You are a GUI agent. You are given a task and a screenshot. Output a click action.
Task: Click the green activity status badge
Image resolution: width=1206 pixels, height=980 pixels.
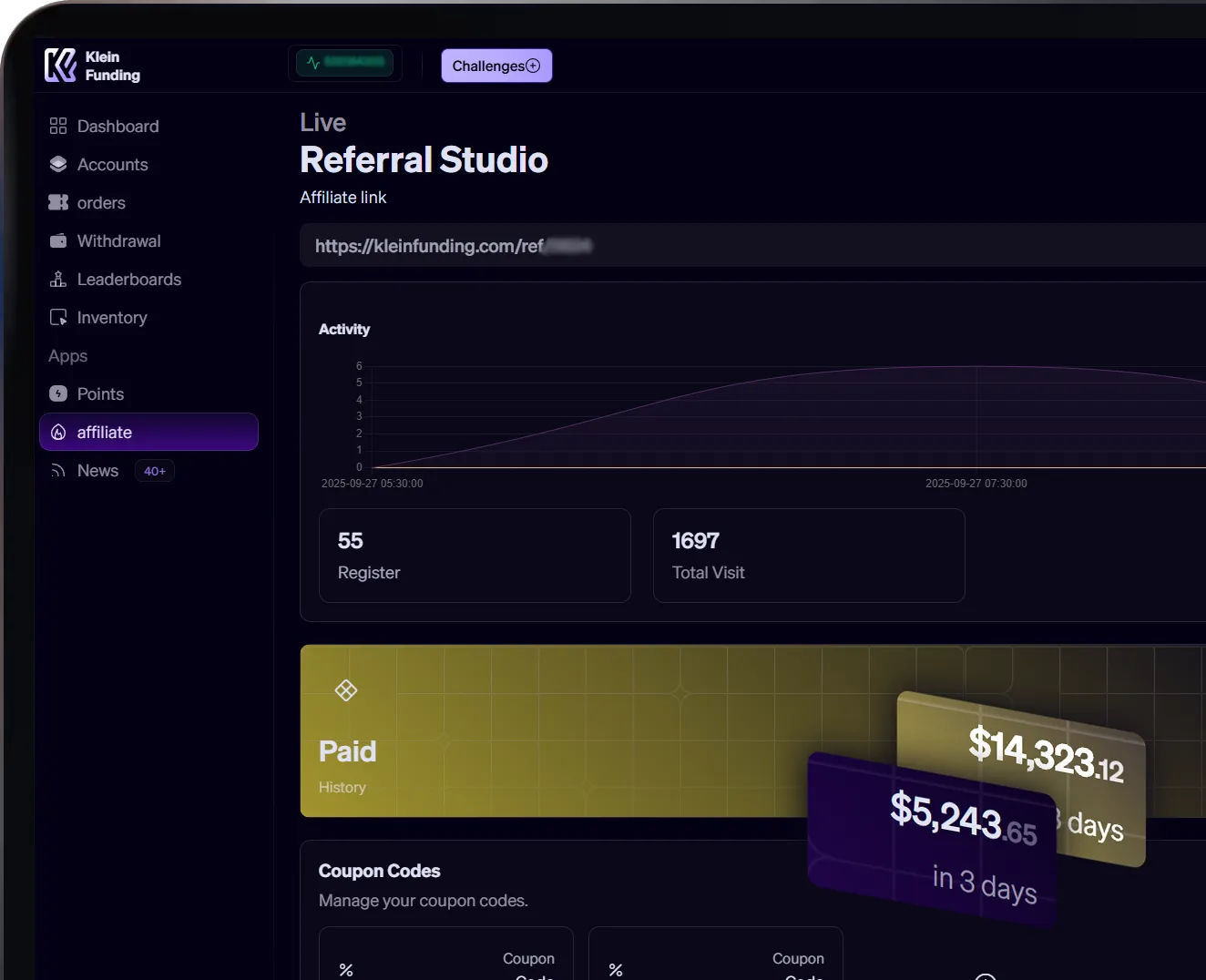point(345,63)
